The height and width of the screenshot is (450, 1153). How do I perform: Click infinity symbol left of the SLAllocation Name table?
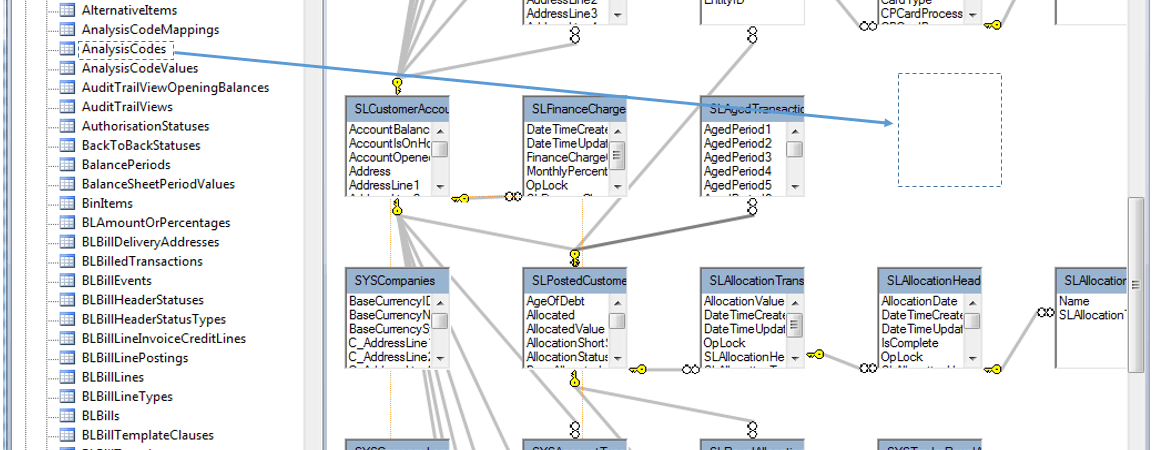(1045, 312)
